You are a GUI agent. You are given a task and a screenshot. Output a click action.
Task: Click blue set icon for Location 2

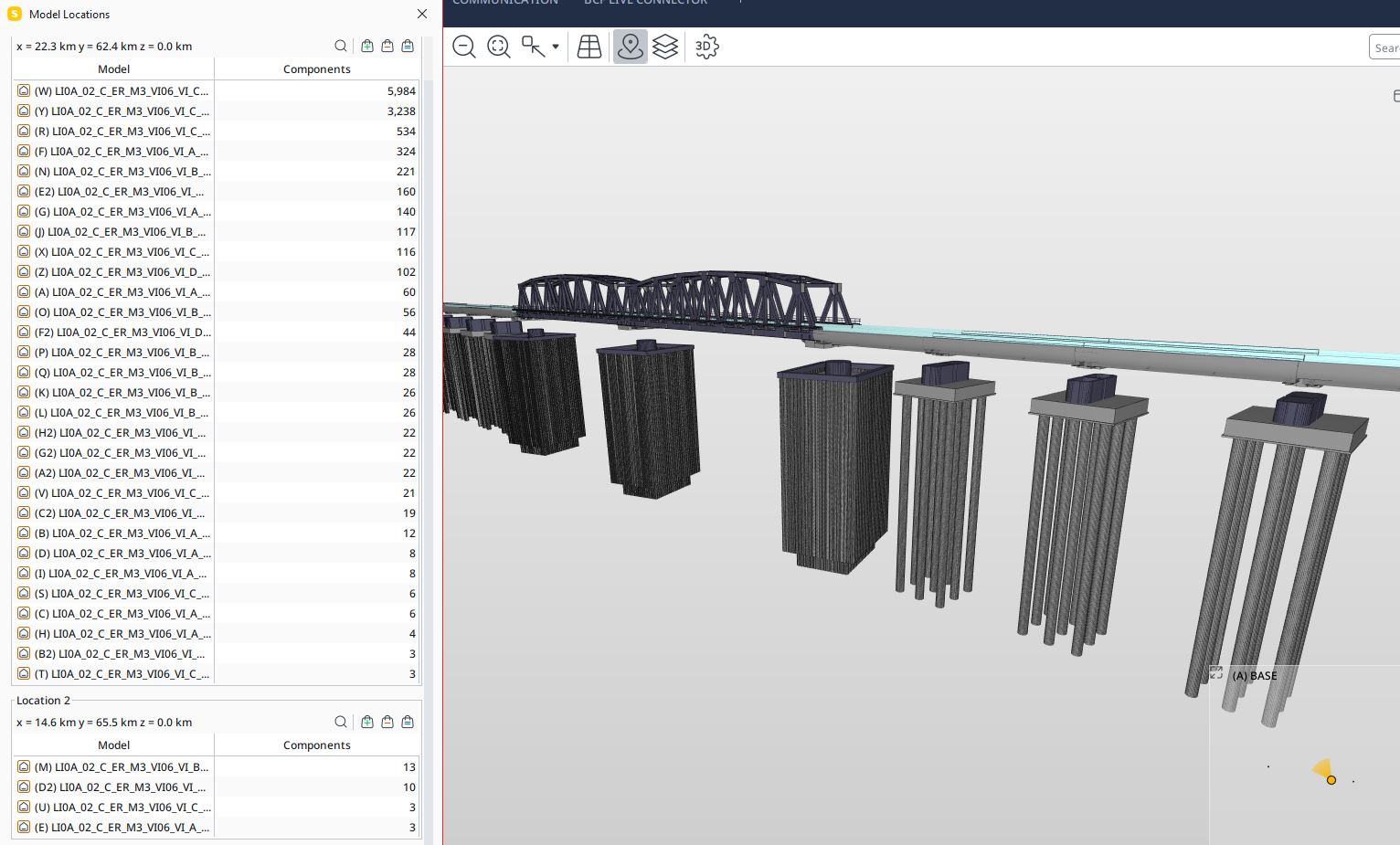pyautogui.click(x=408, y=722)
